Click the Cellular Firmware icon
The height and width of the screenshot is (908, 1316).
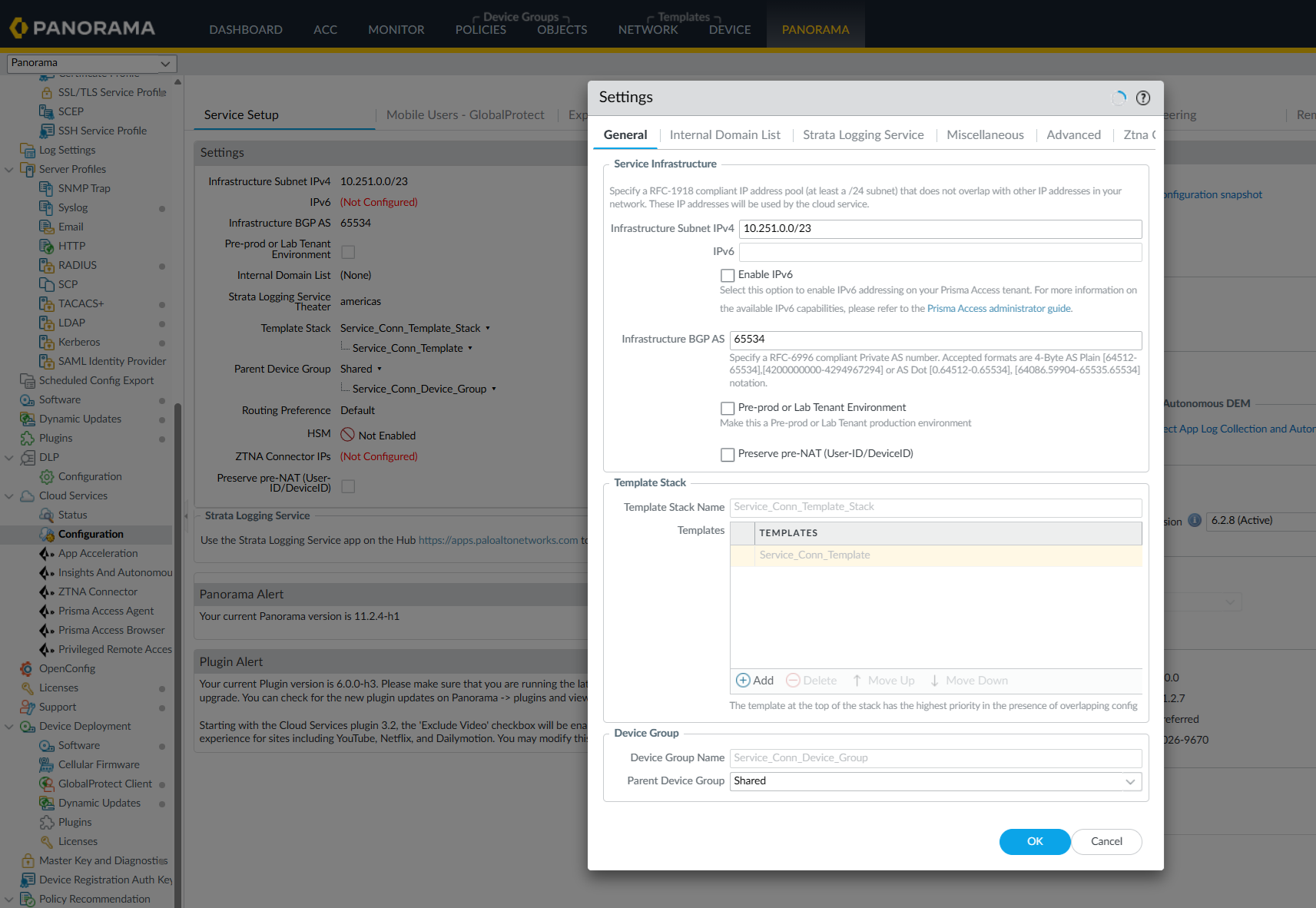pos(46,764)
